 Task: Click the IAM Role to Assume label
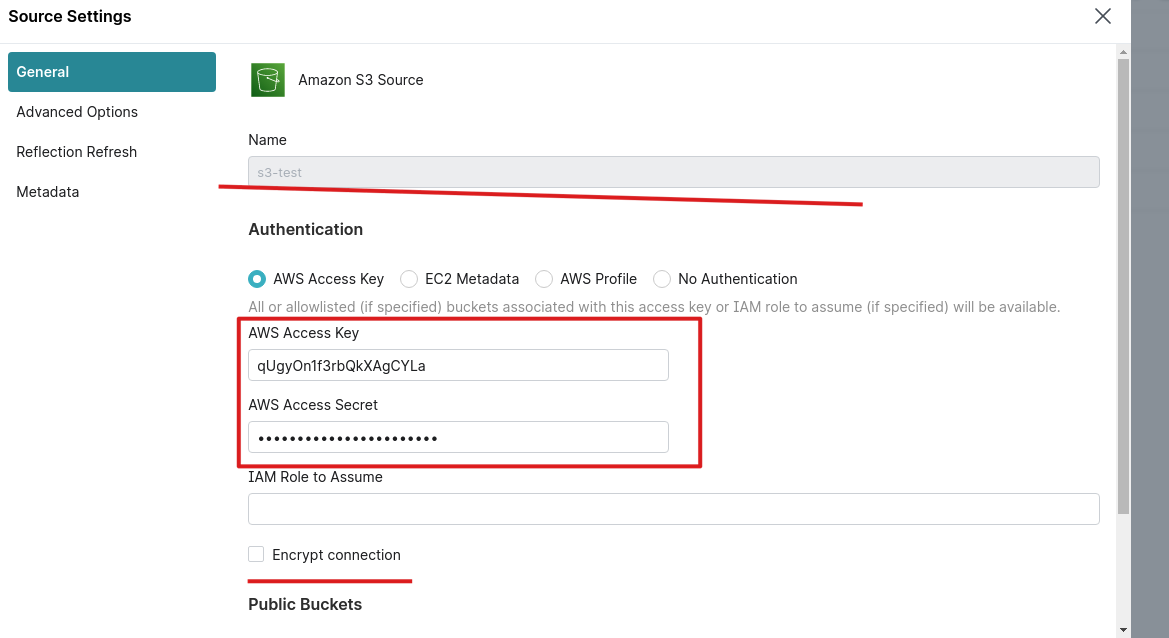(315, 477)
